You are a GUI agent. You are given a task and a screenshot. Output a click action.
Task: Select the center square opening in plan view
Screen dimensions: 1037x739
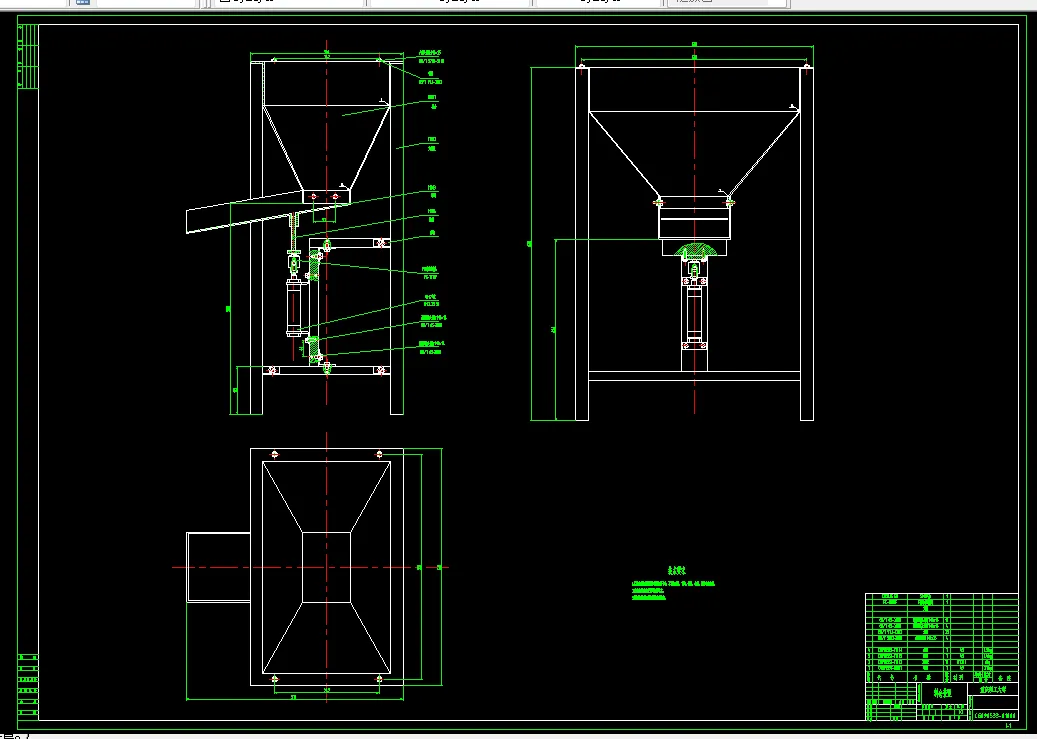(x=326, y=567)
